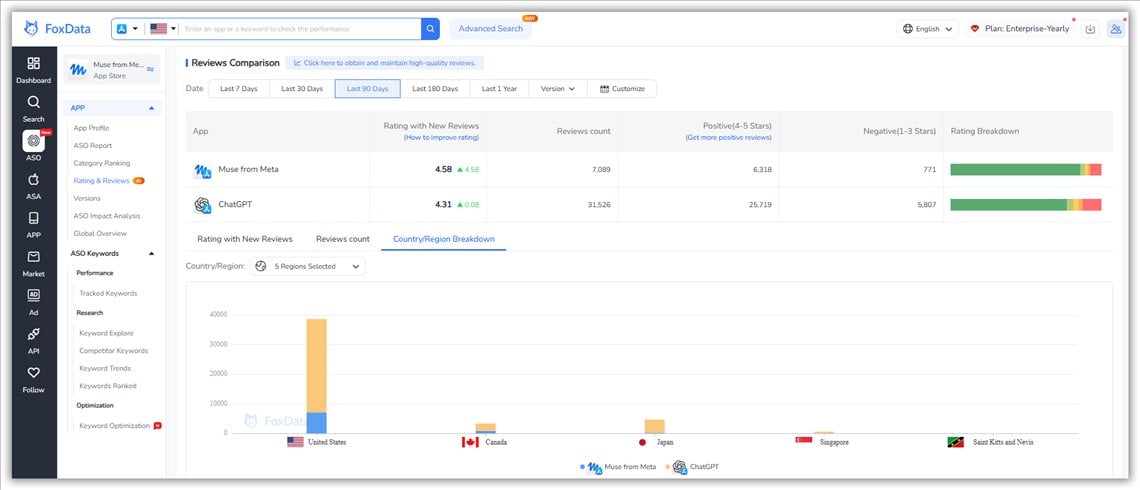The width and height of the screenshot is (1140, 490).
Task: Click the Muse from Meta app icon in table
Action: pyautogui.click(x=202, y=170)
